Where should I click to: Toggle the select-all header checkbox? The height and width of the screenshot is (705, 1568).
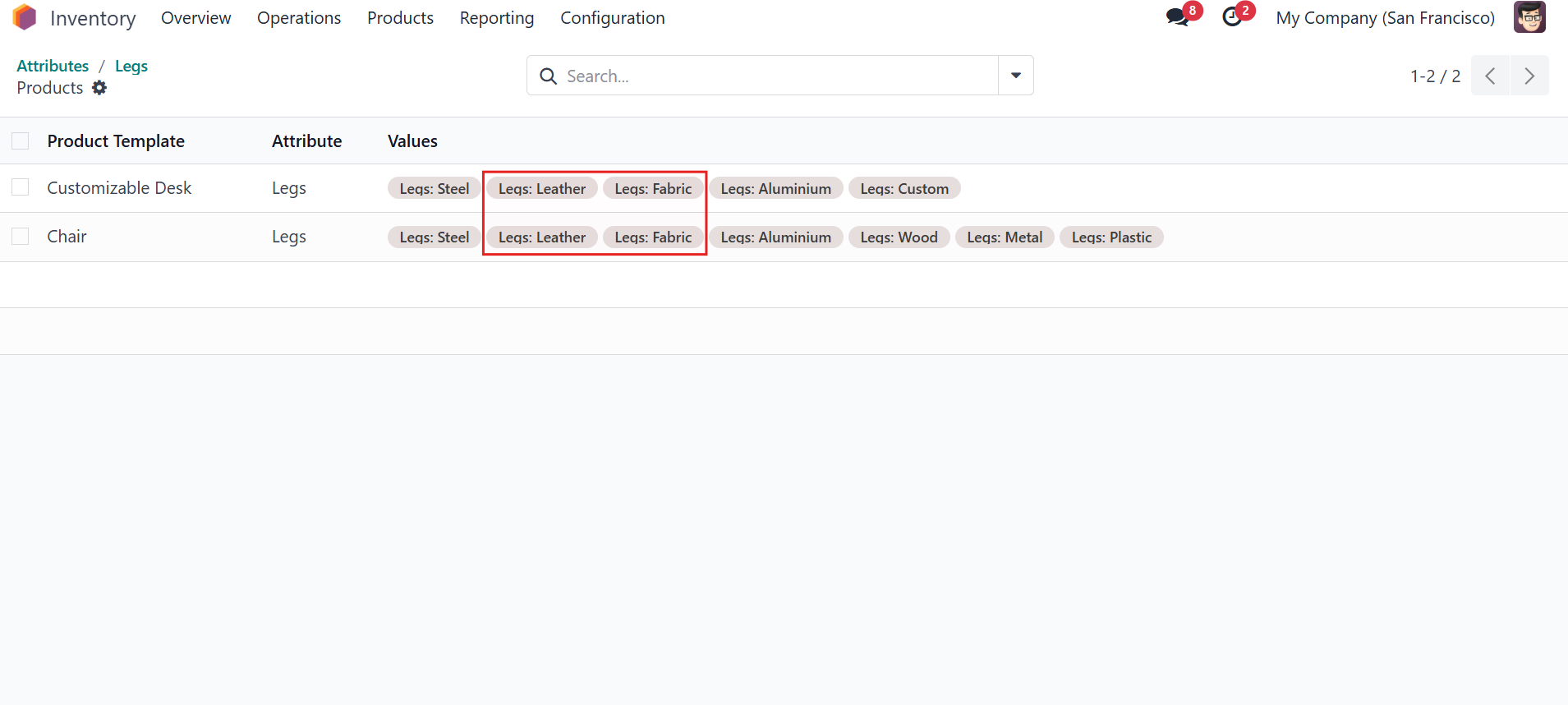click(21, 141)
